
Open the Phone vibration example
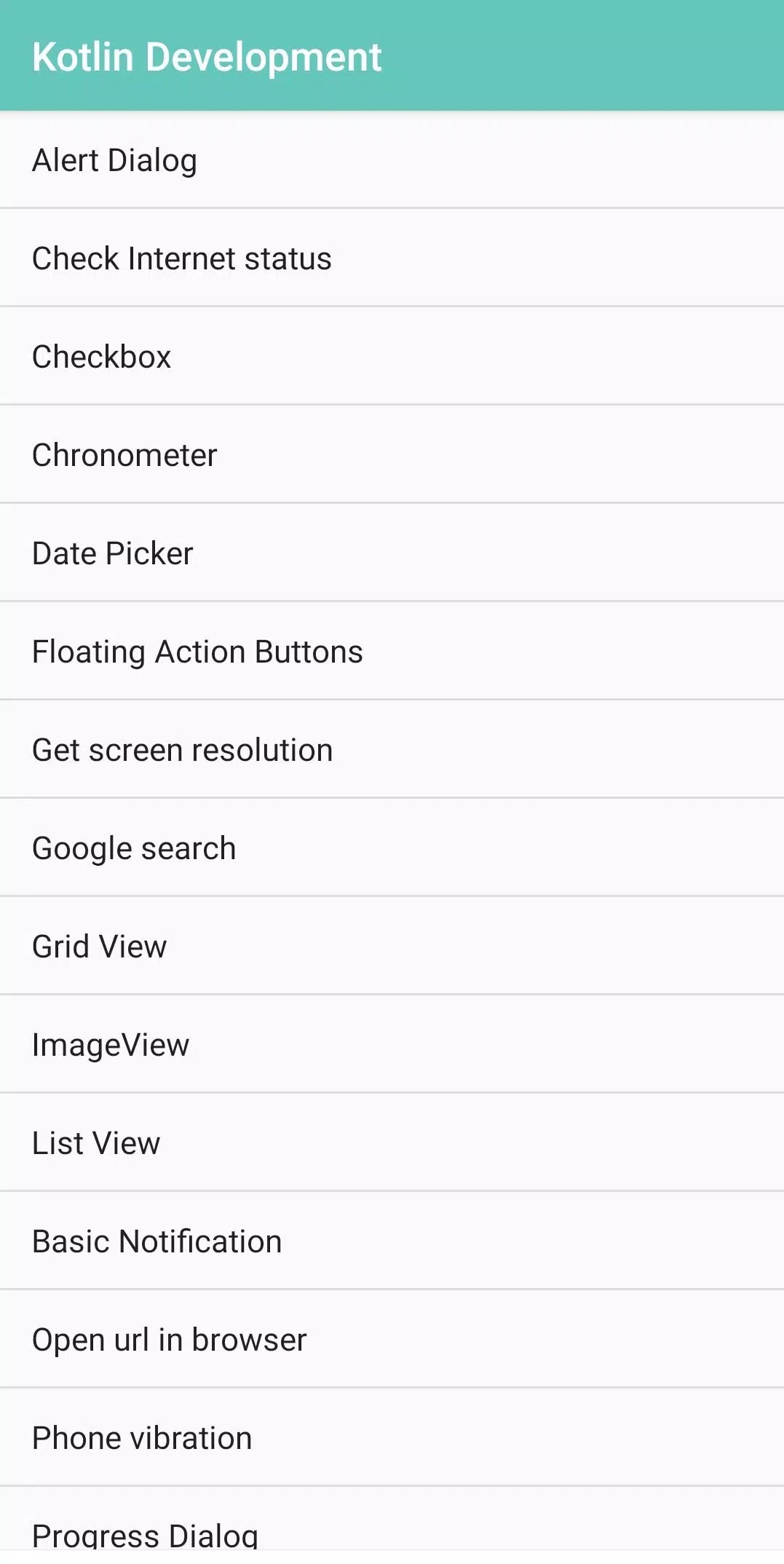click(x=392, y=1437)
